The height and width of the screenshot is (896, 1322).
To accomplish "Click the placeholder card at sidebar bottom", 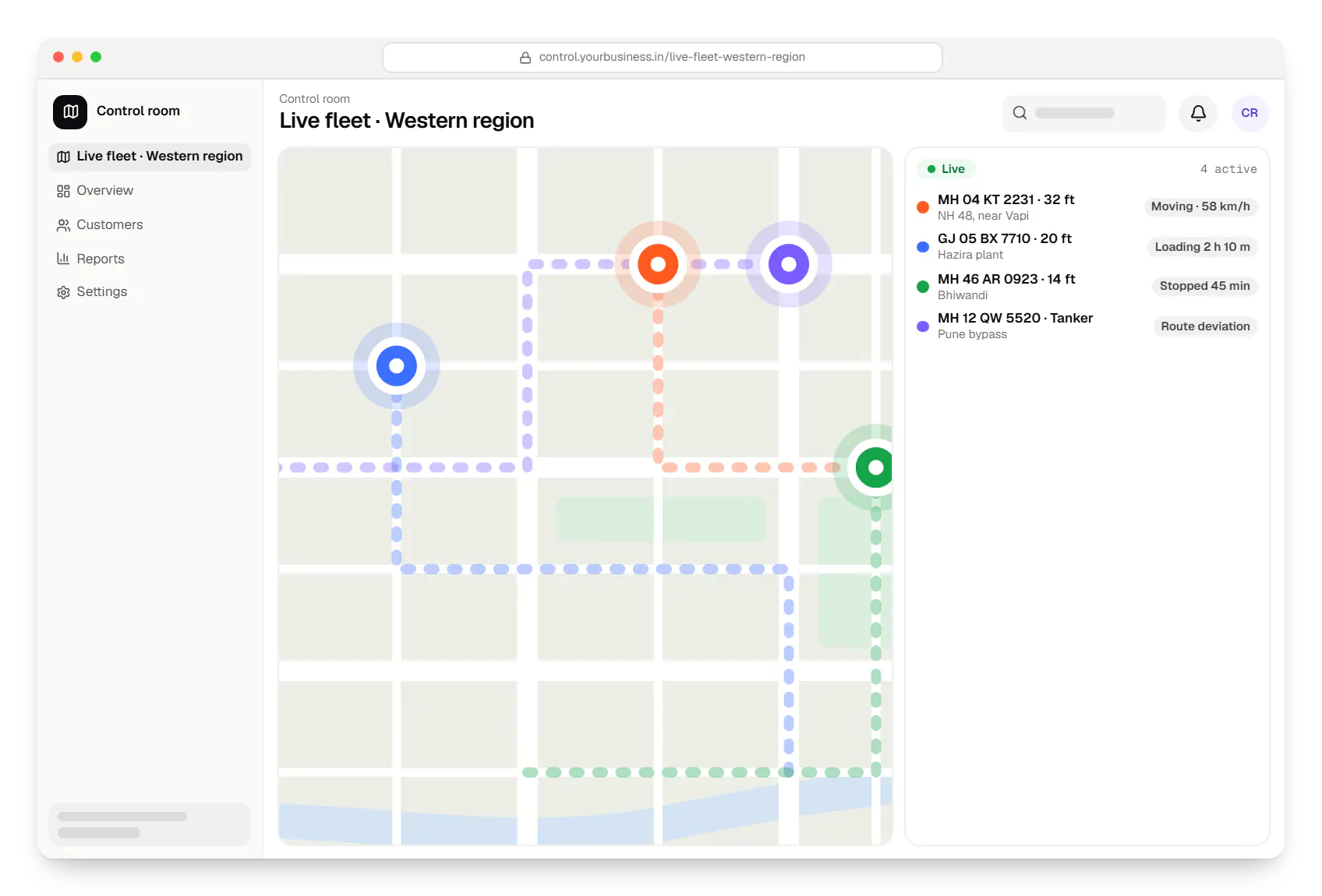I will tap(150, 824).
